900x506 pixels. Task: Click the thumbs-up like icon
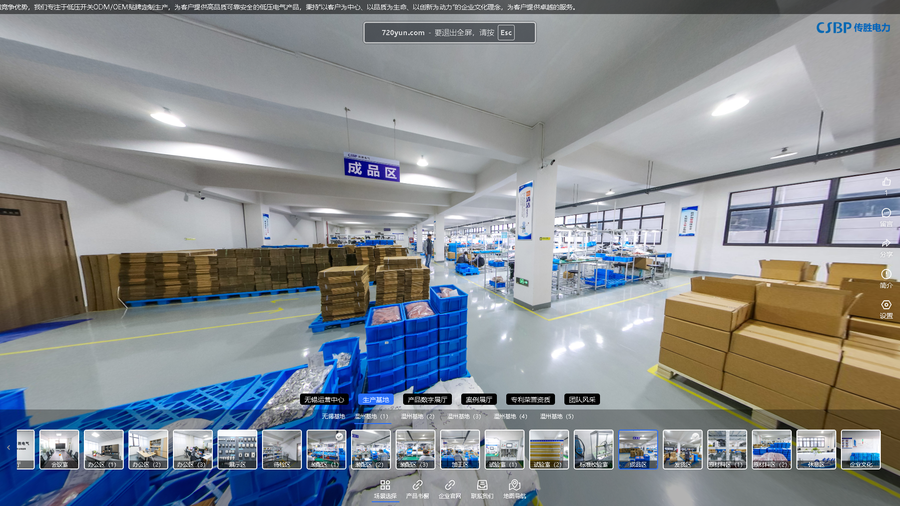886,182
